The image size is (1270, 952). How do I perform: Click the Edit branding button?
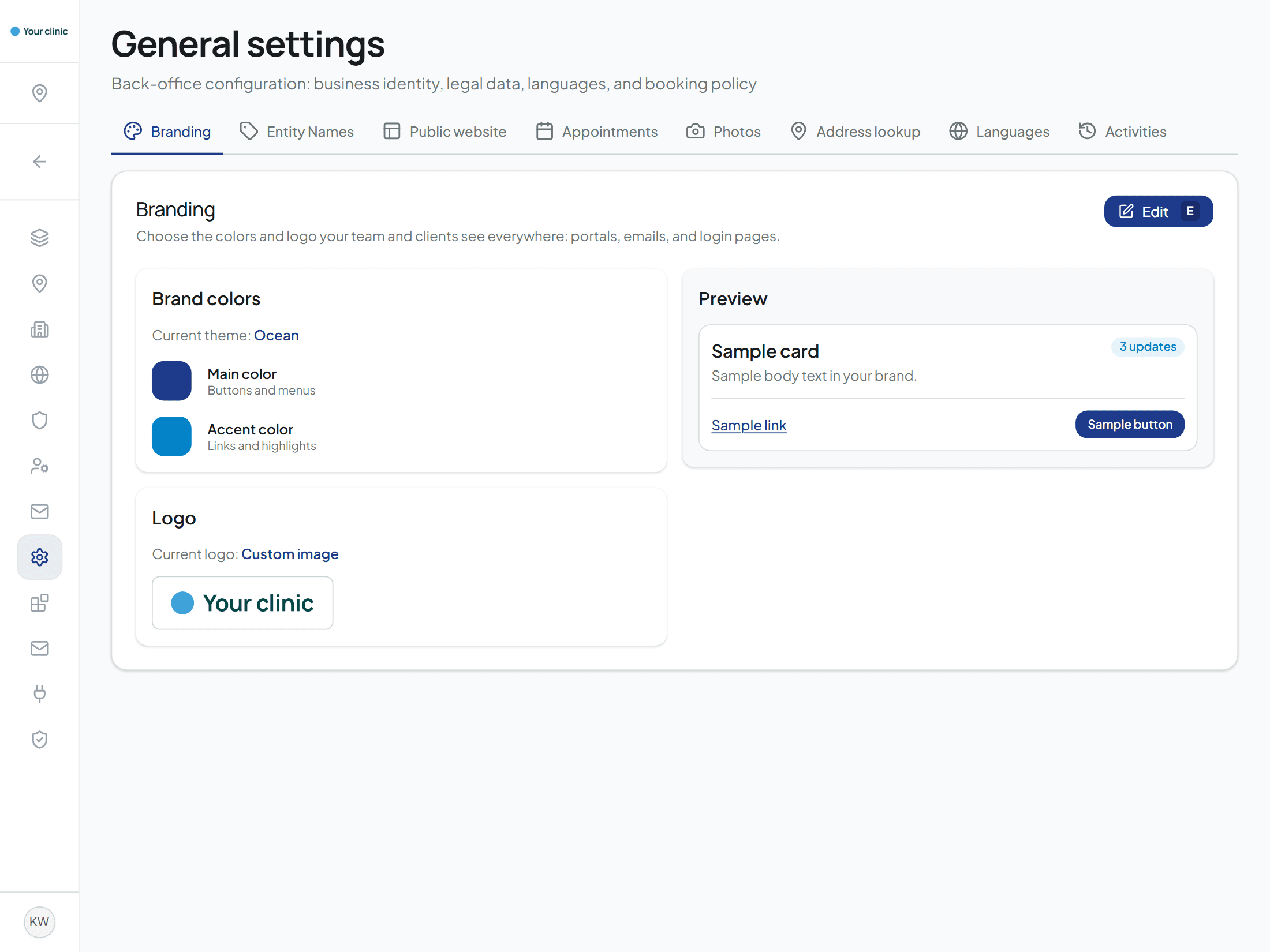[x=1158, y=211]
